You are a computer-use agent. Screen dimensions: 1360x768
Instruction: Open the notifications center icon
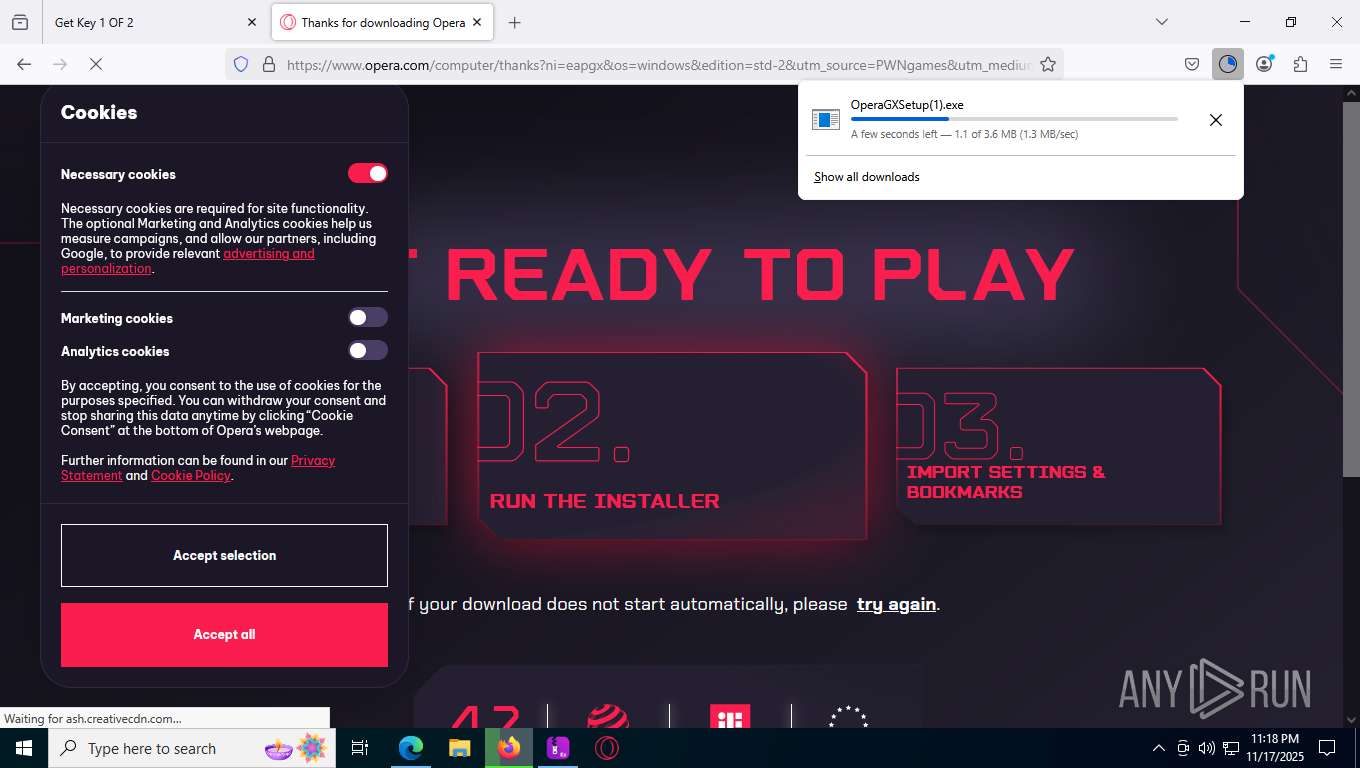pyautogui.click(x=1327, y=748)
